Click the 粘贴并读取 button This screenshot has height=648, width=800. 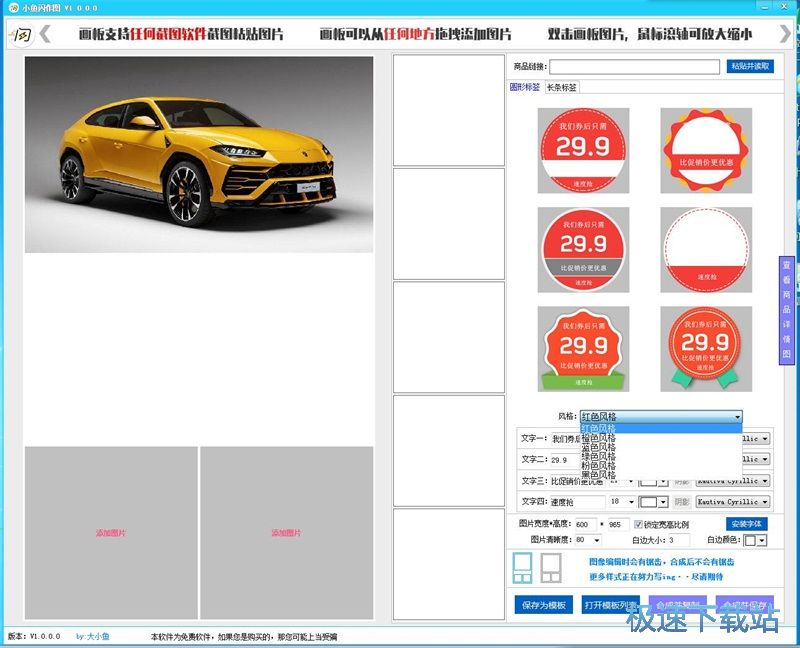[749, 67]
